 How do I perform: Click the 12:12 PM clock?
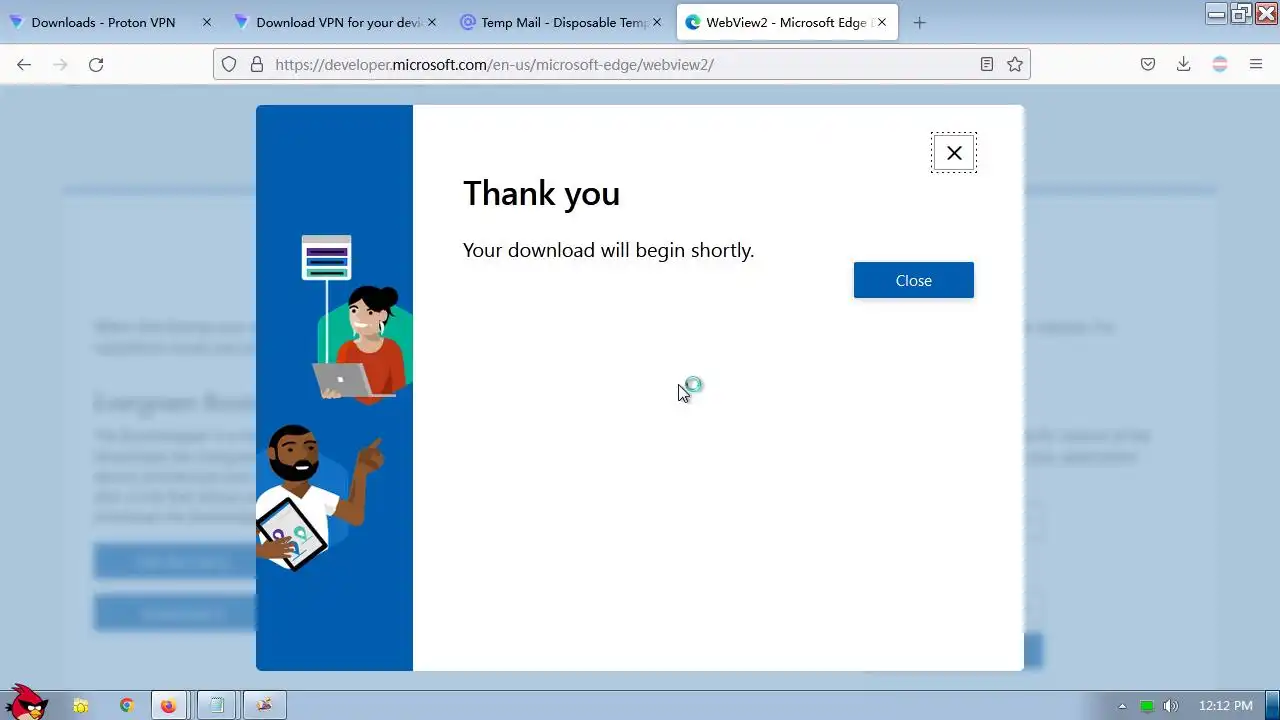point(1225,706)
